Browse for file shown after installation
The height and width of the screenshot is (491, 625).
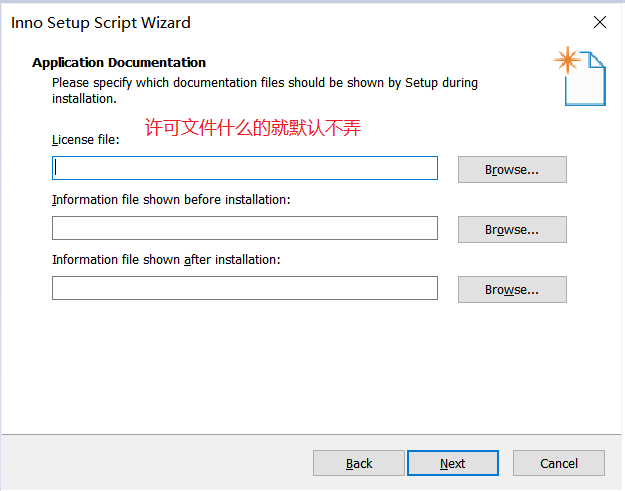[512, 289]
